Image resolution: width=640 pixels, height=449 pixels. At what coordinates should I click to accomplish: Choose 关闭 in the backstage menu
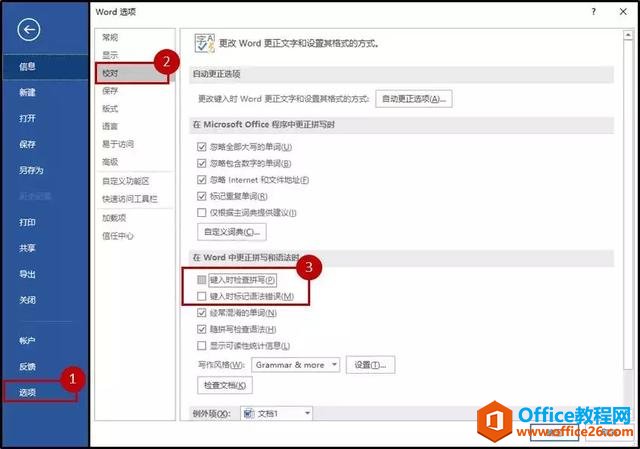(27, 300)
